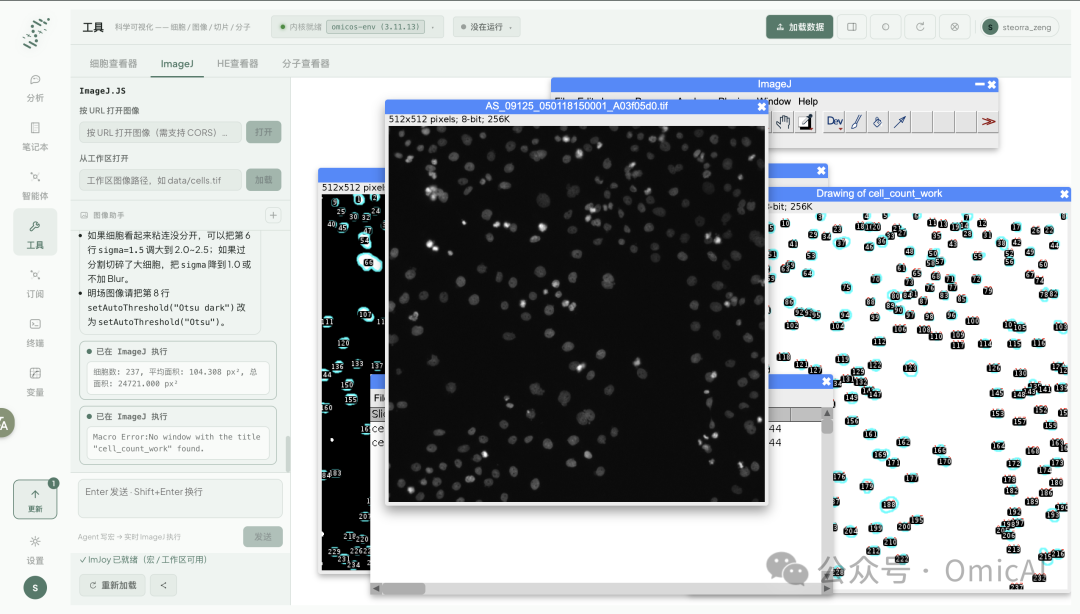Click the 加载数据 load data button
This screenshot has width=1080, height=614.
[800, 27]
